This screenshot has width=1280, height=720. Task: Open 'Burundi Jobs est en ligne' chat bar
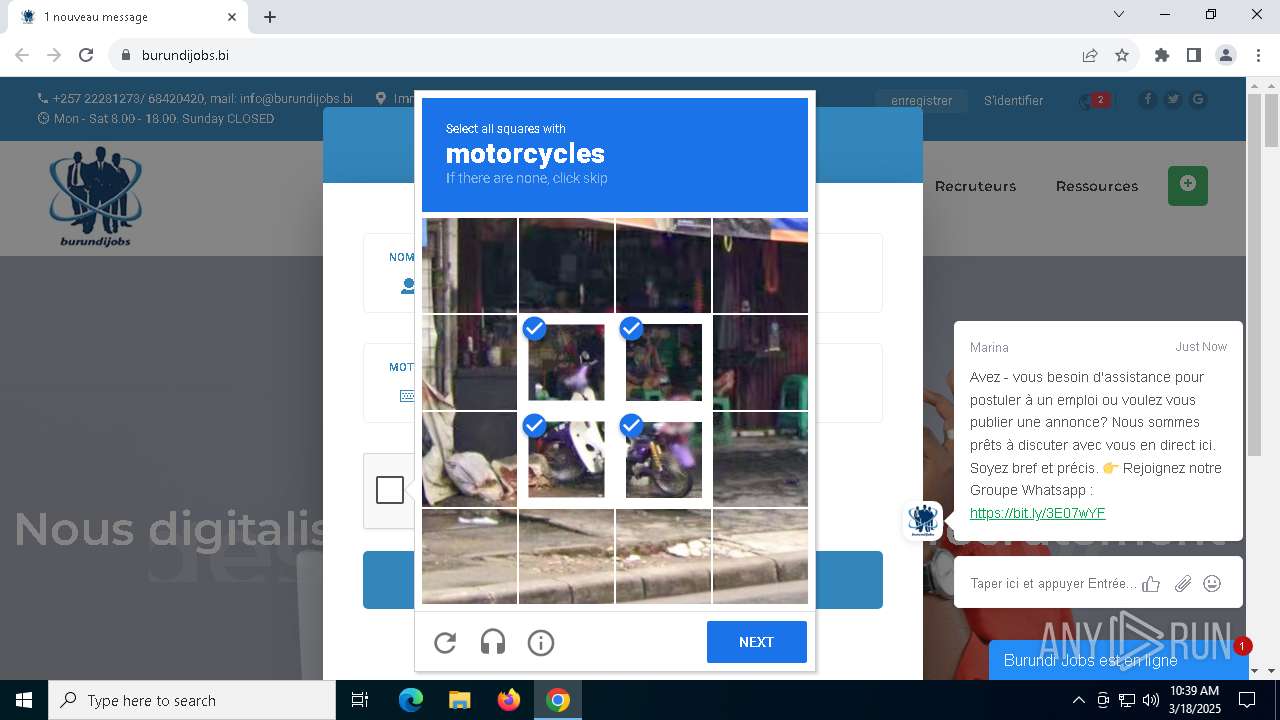(1118, 660)
